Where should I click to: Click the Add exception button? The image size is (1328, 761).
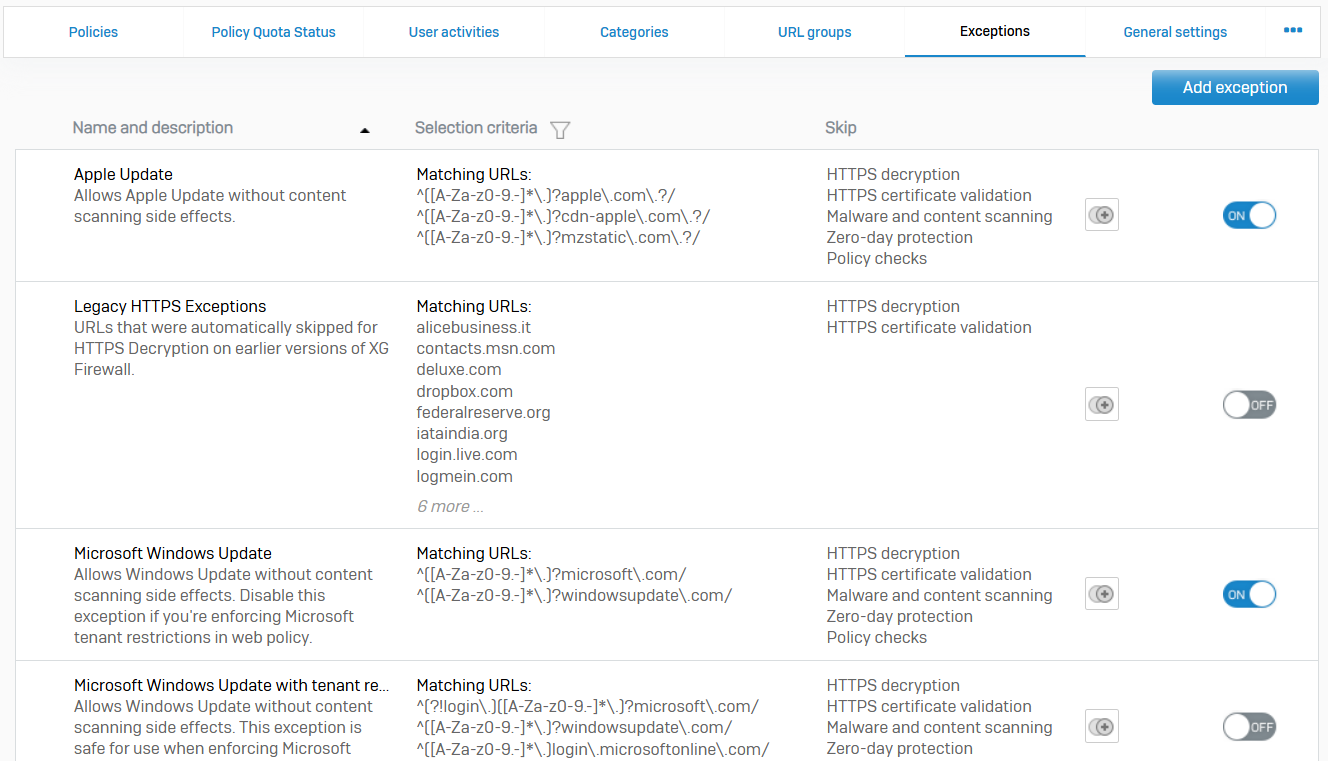(1235, 87)
